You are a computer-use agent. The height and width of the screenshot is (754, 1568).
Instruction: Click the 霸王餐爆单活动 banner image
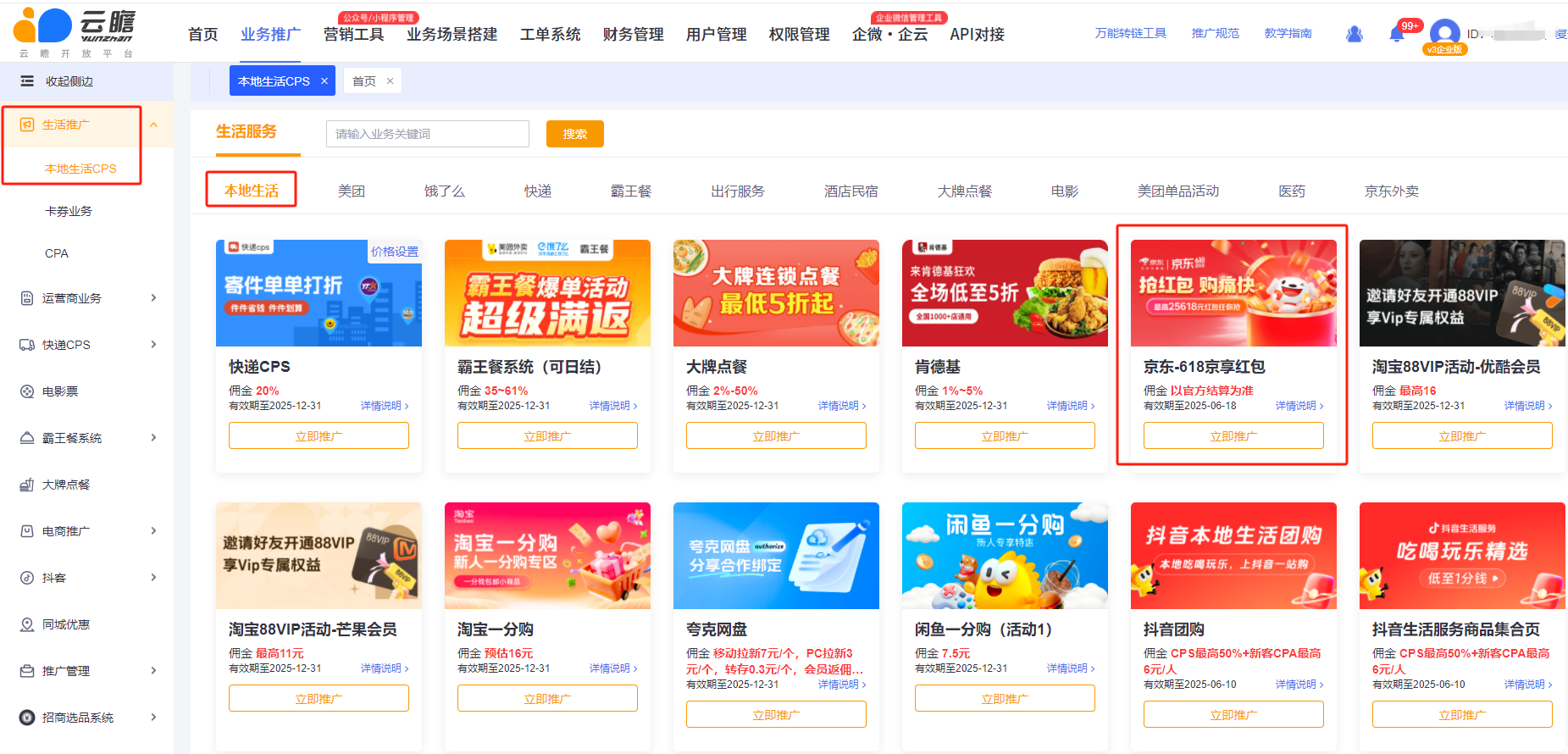click(x=547, y=293)
